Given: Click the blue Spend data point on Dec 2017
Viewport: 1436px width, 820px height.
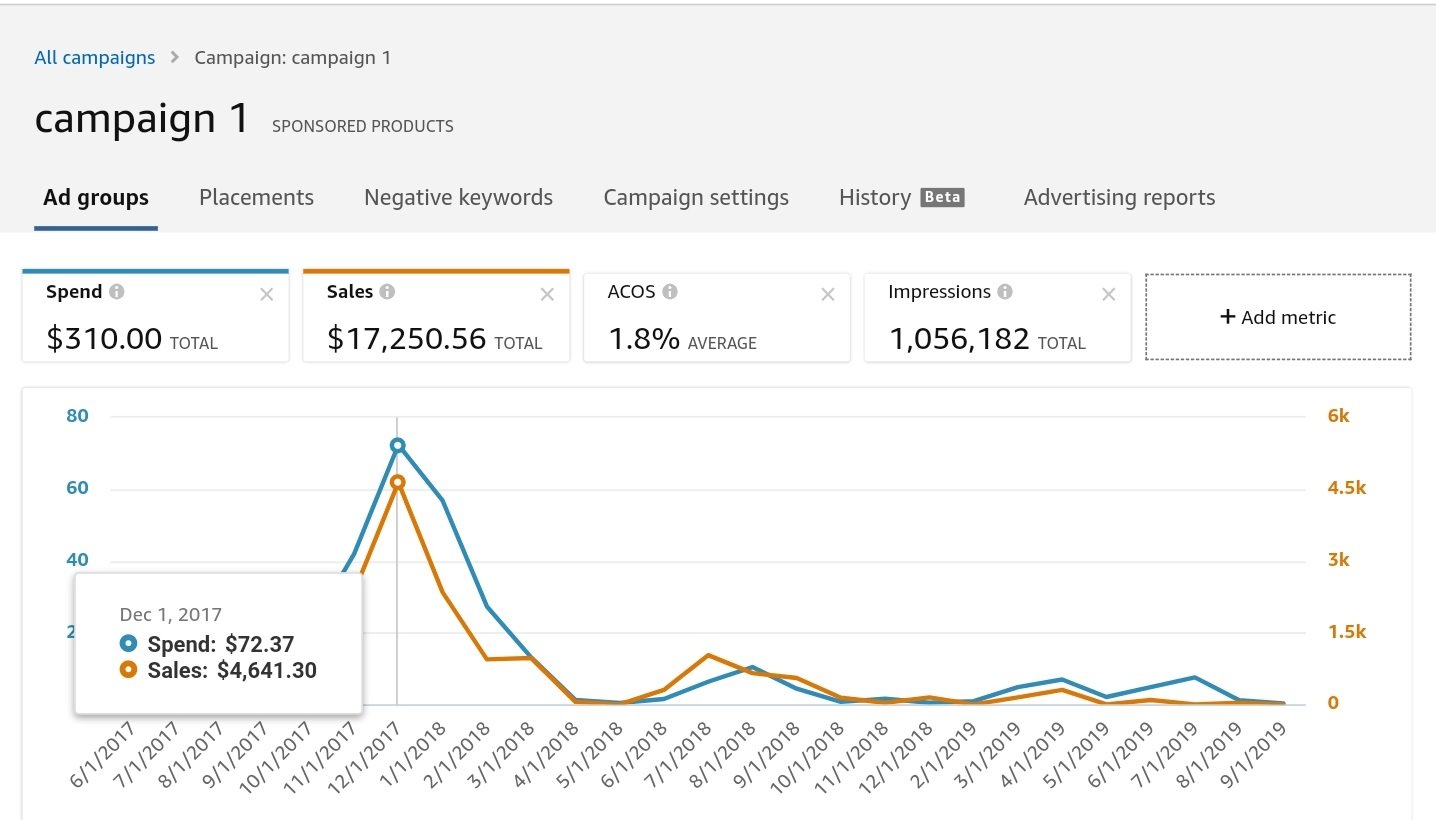Looking at the screenshot, I should [397, 446].
